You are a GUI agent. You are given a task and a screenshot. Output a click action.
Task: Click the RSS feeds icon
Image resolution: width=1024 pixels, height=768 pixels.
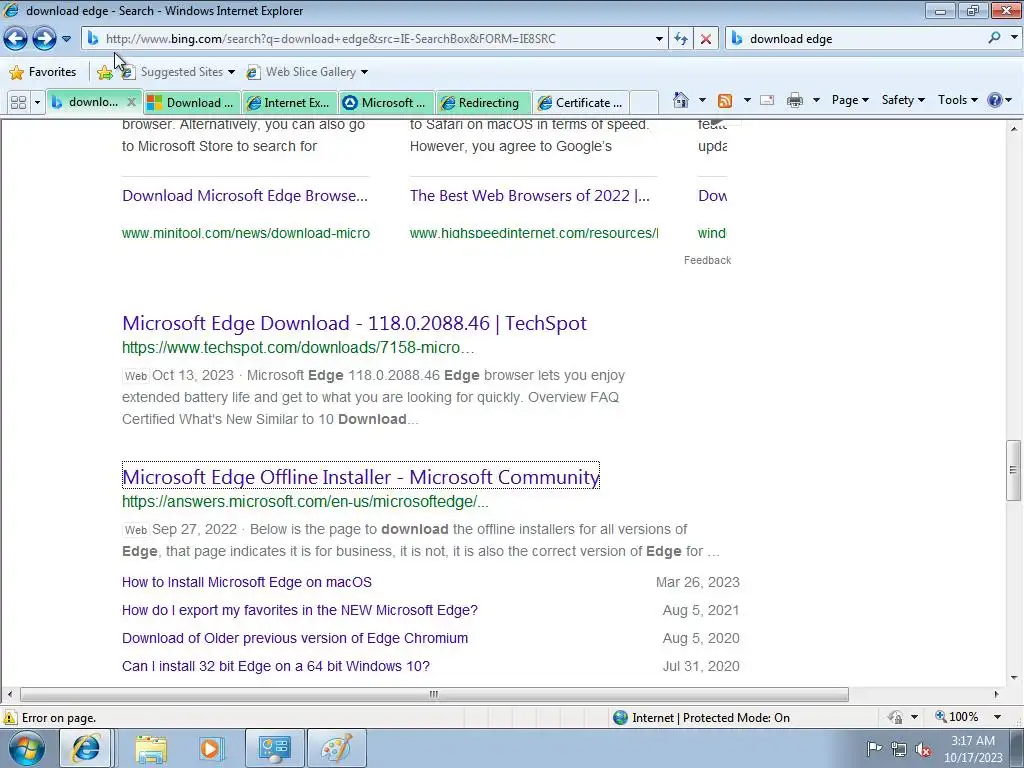pos(724,101)
